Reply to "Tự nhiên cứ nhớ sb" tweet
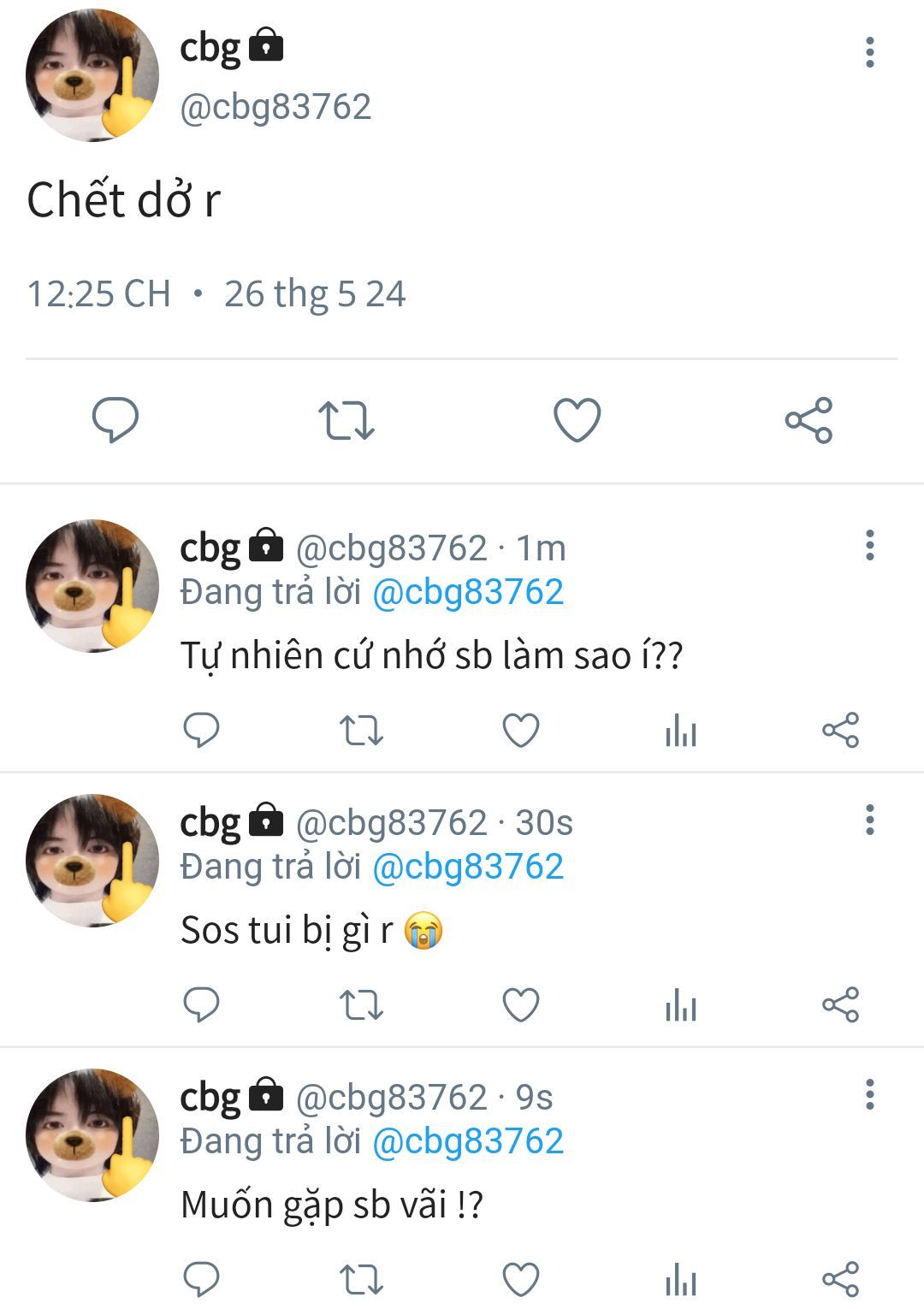The width and height of the screenshot is (924, 1309). [x=202, y=731]
